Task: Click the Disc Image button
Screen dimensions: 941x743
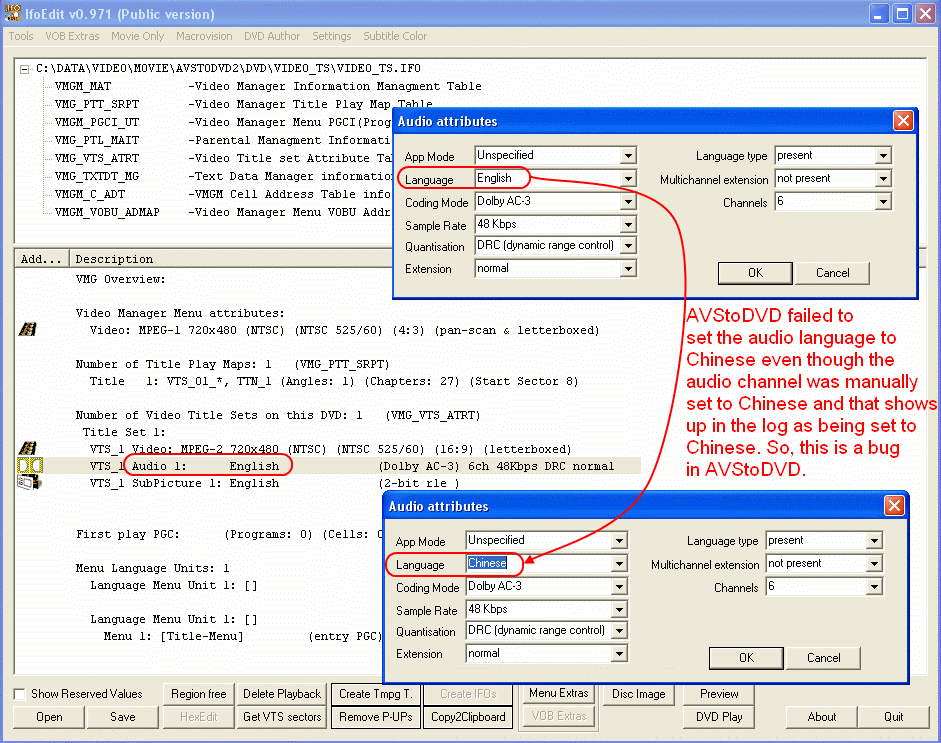Action: click(x=639, y=694)
